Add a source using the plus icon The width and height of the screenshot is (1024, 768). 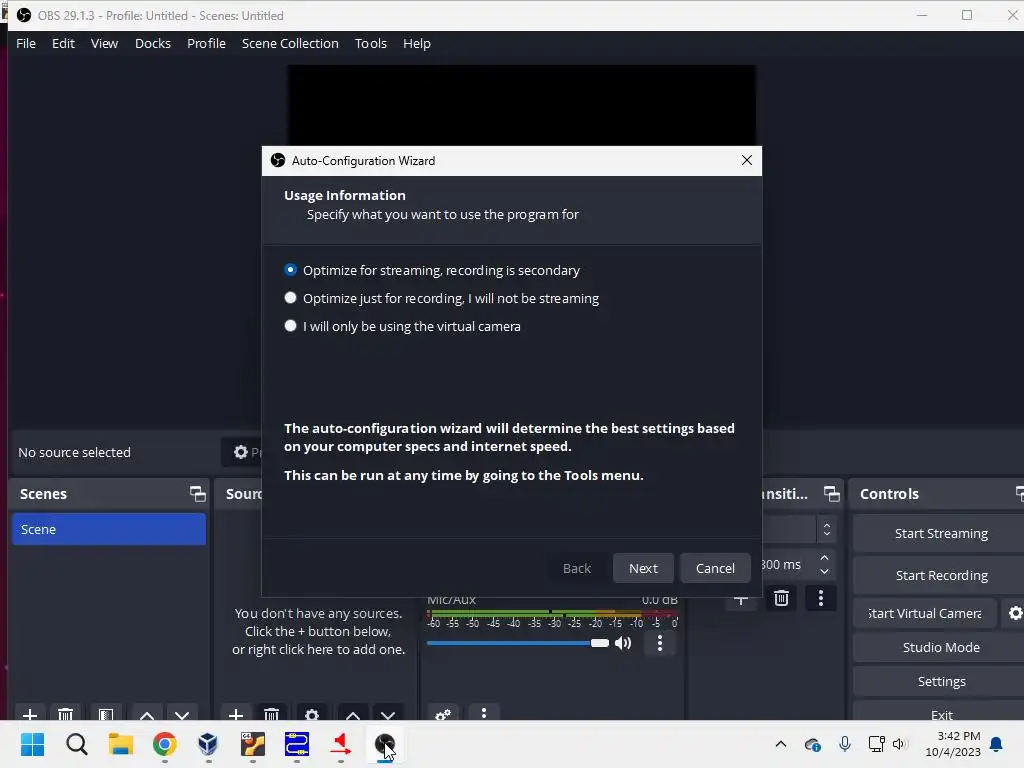[x=236, y=714]
